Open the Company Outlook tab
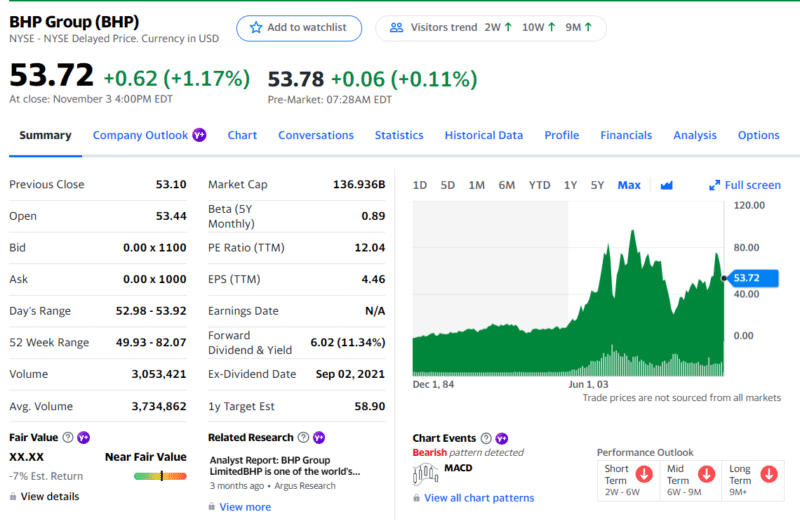 click(140, 135)
